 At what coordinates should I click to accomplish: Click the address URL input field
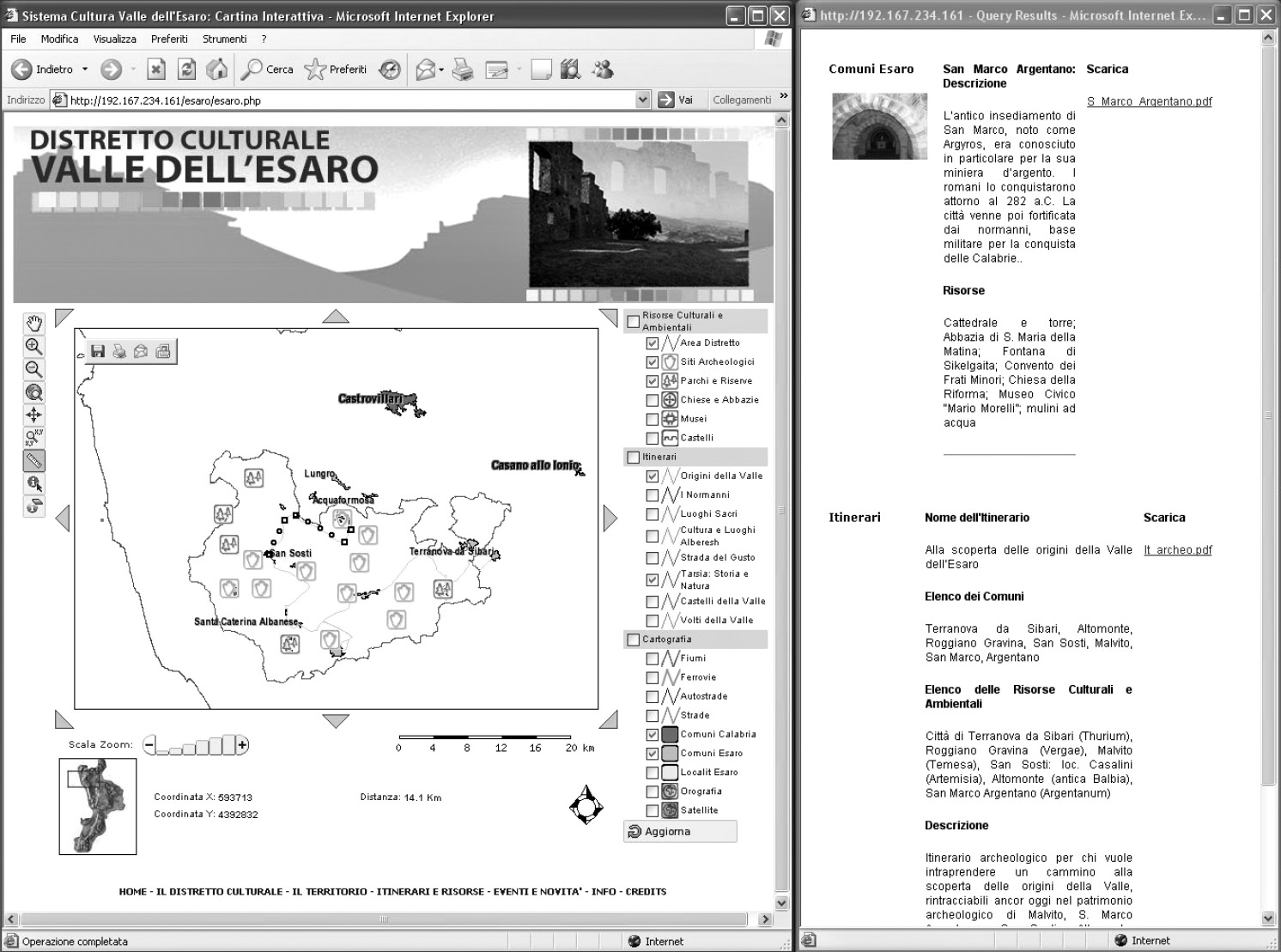pyautogui.click(x=351, y=100)
